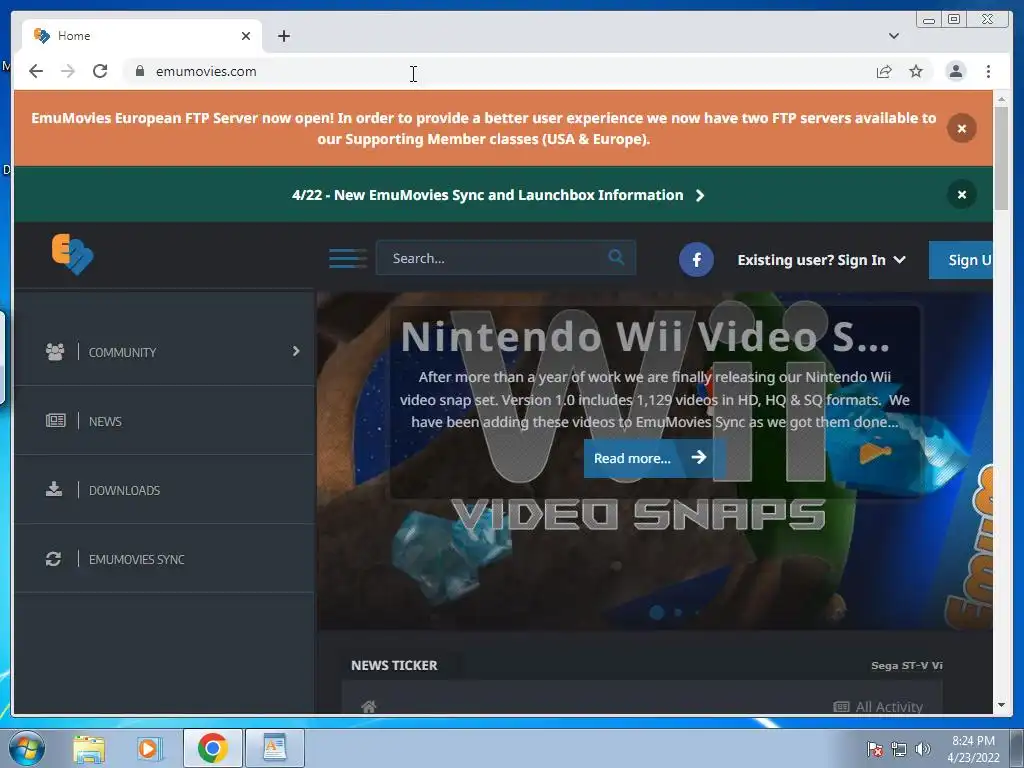Open the Chrome three-dot menu

tap(988, 71)
